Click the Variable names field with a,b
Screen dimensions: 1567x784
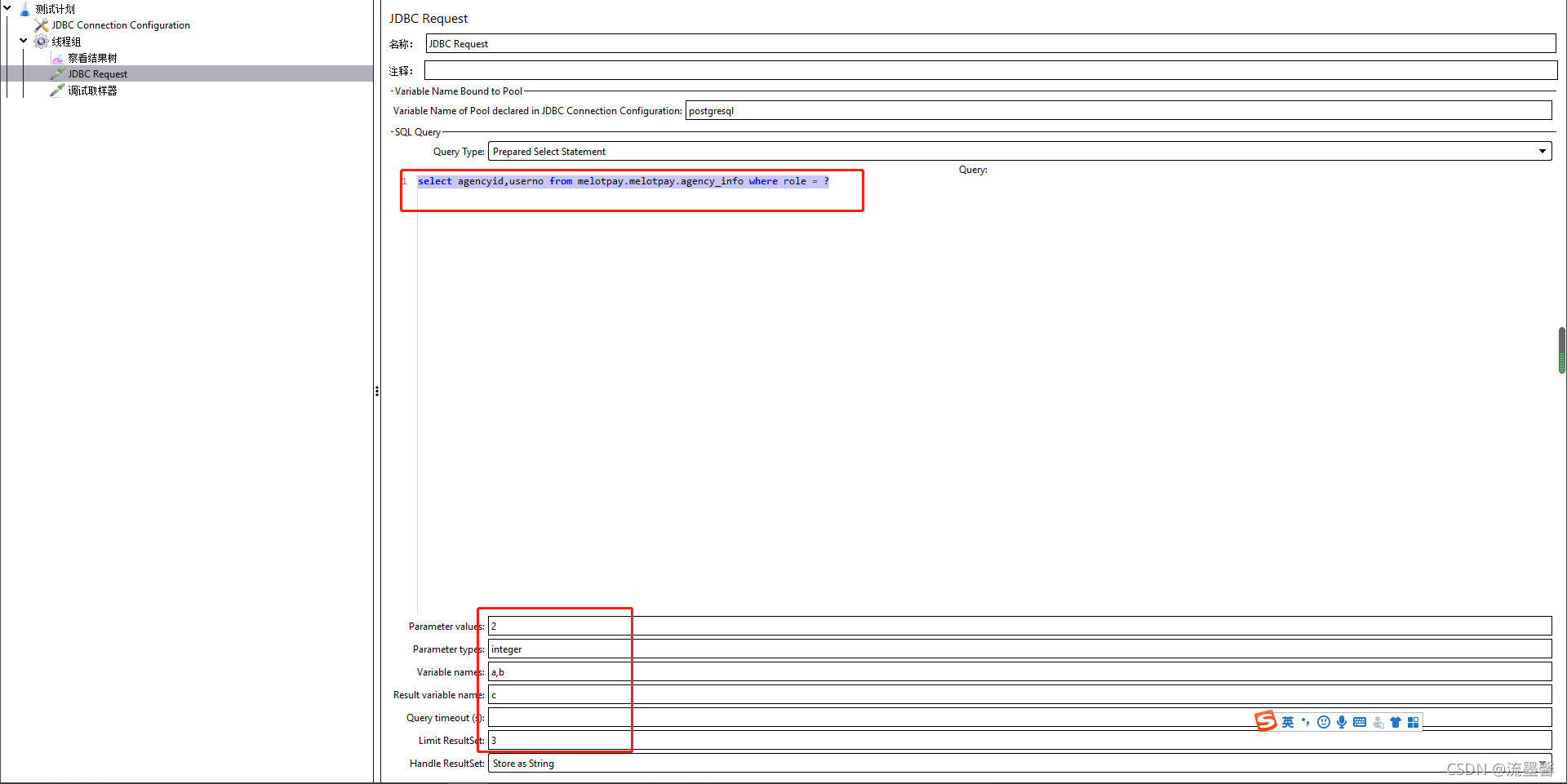(1019, 671)
